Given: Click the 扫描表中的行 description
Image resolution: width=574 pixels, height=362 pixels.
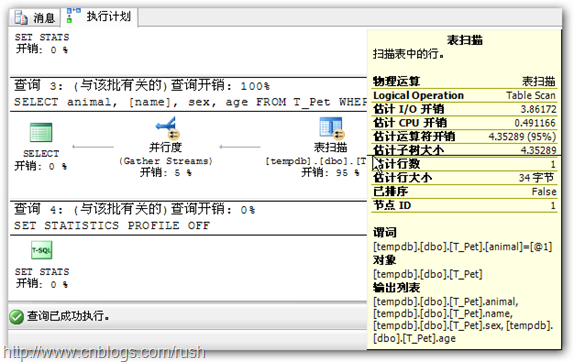Looking at the screenshot, I should pyautogui.click(x=409, y=54).
